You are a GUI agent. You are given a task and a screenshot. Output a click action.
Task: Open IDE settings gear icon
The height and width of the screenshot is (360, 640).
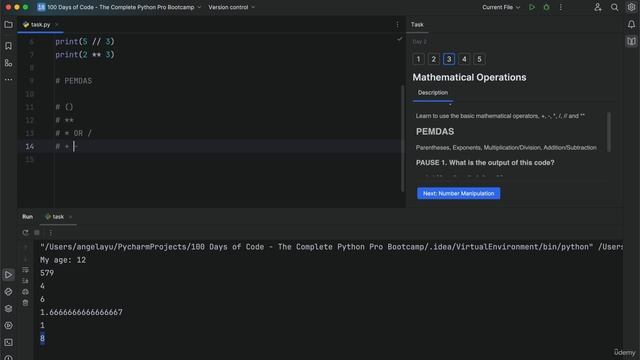[631, 7]
